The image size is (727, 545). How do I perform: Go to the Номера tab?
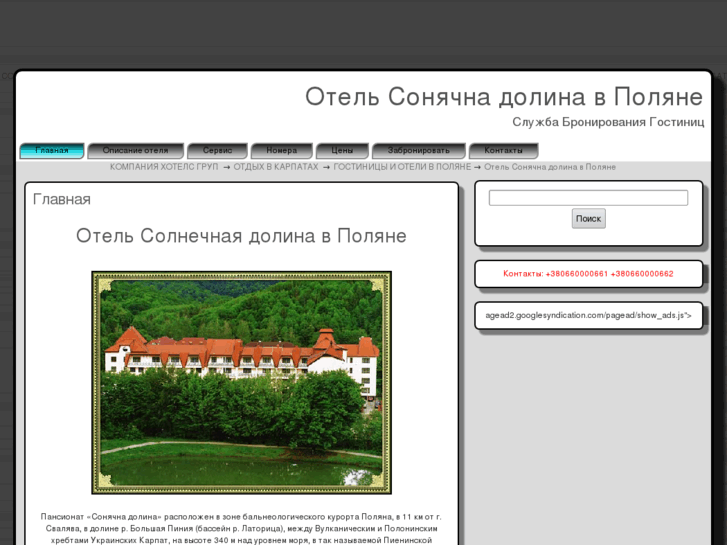coord(281,151)
